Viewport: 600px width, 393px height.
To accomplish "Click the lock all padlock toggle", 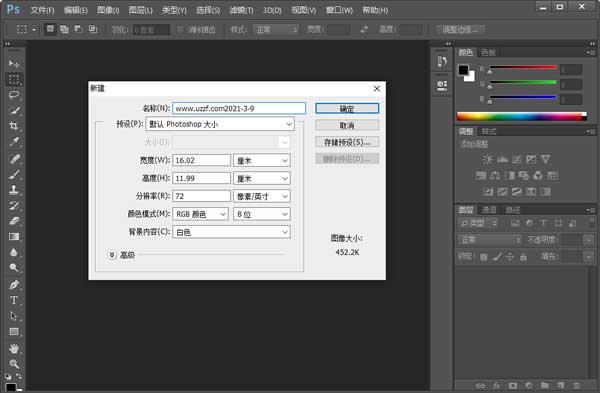I will tap(523, 257).
